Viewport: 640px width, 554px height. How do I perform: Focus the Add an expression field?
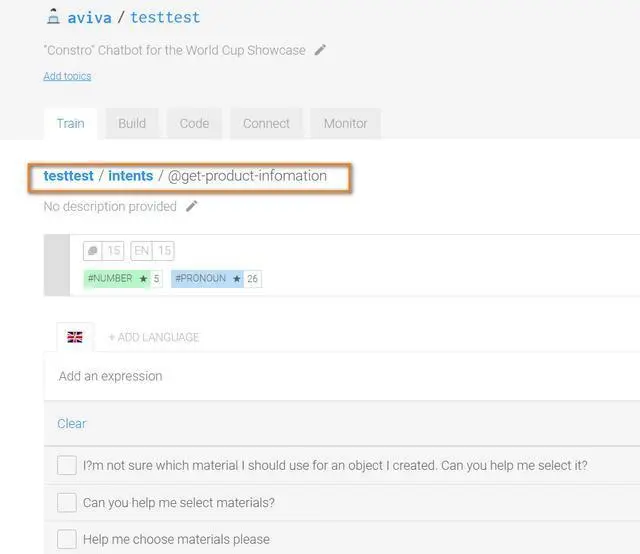pyautogui.click(x=342, y=376)
